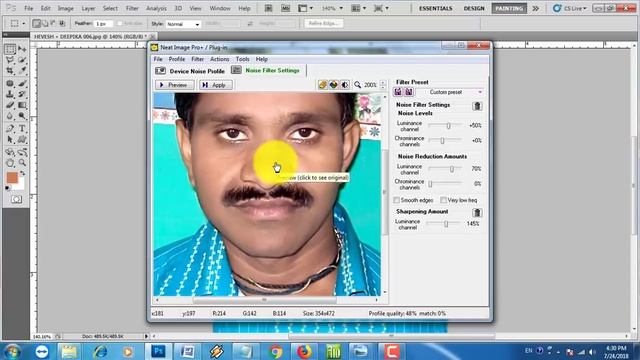Screen dimensions: 640x360
Task: Switch to Noise Filter Settings tab
Action: pos(267,71)
